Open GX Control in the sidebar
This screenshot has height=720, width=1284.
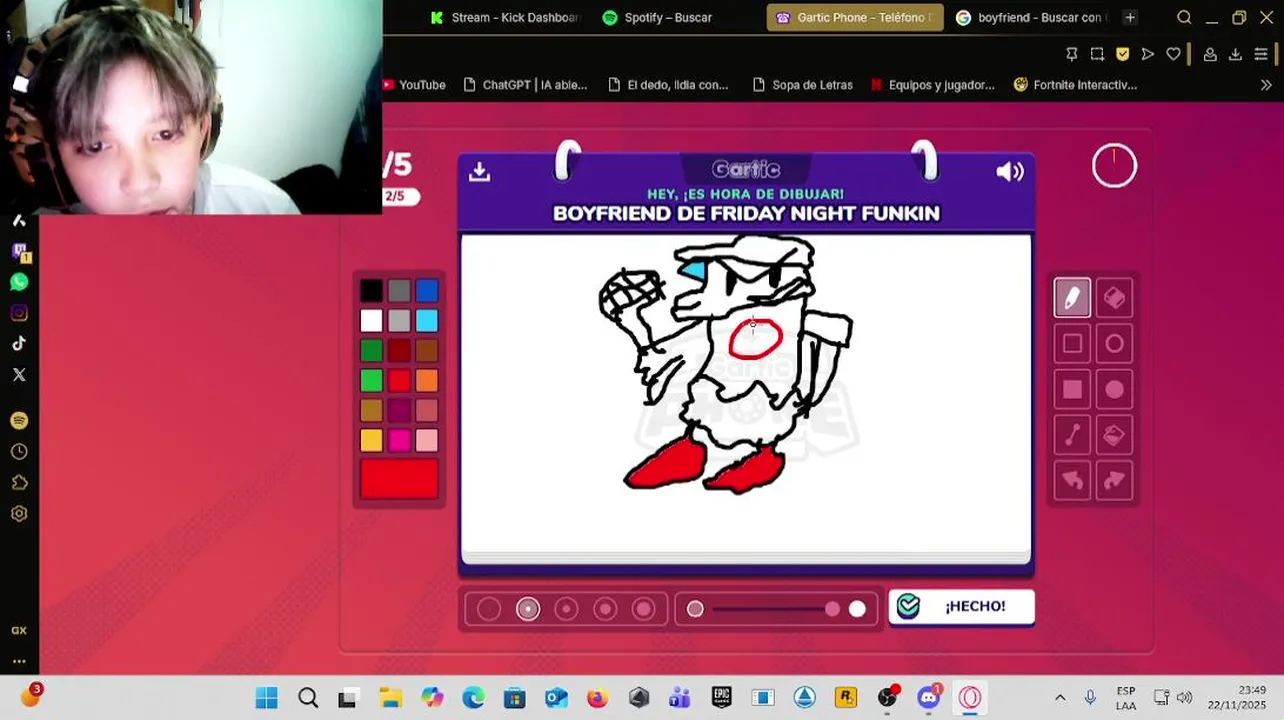(x=19, y=631)
